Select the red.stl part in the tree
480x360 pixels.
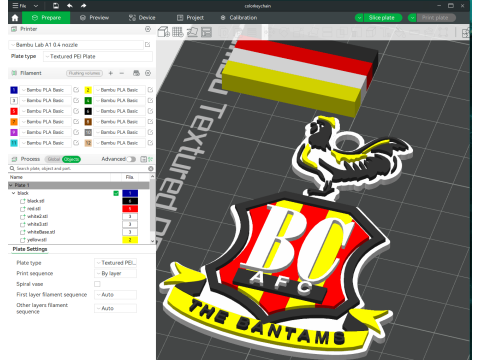tap(34, 209)
